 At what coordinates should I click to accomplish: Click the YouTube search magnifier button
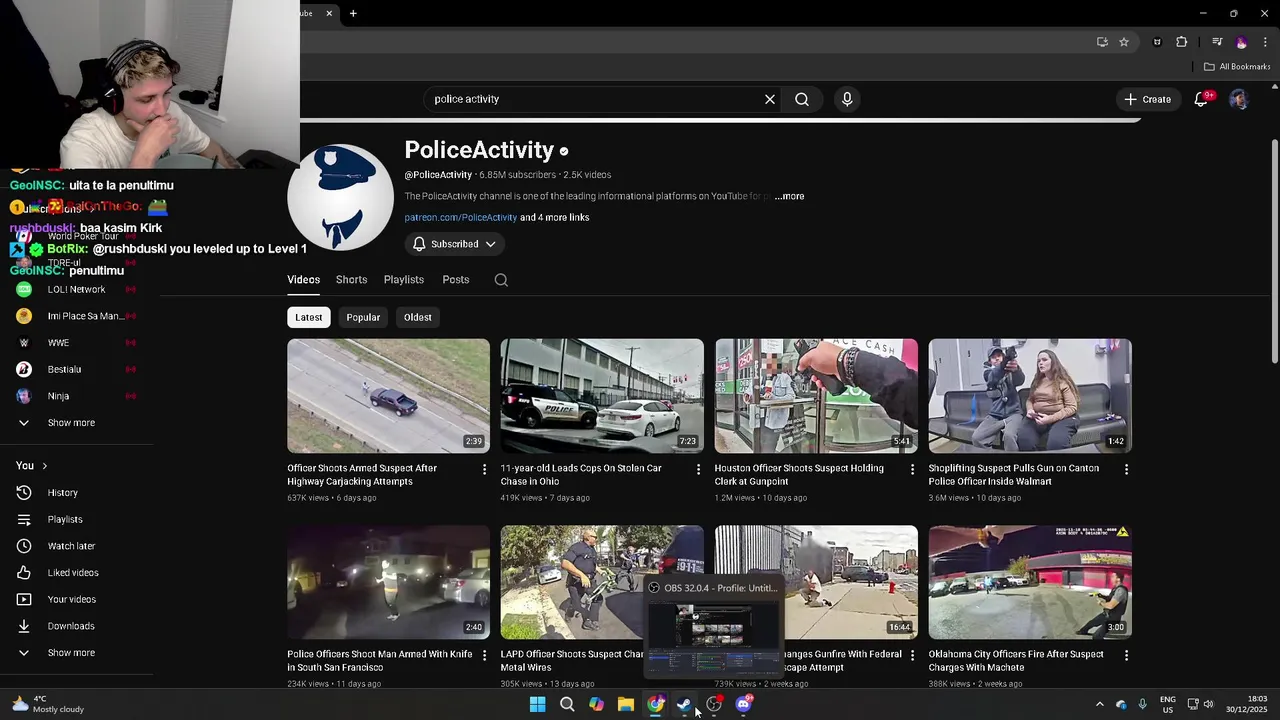(802, 99)
